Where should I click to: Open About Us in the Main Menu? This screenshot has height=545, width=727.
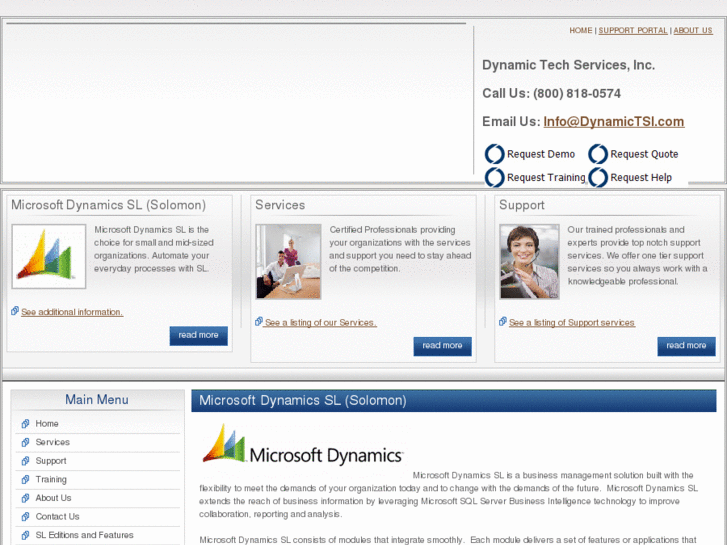(53, 498)
